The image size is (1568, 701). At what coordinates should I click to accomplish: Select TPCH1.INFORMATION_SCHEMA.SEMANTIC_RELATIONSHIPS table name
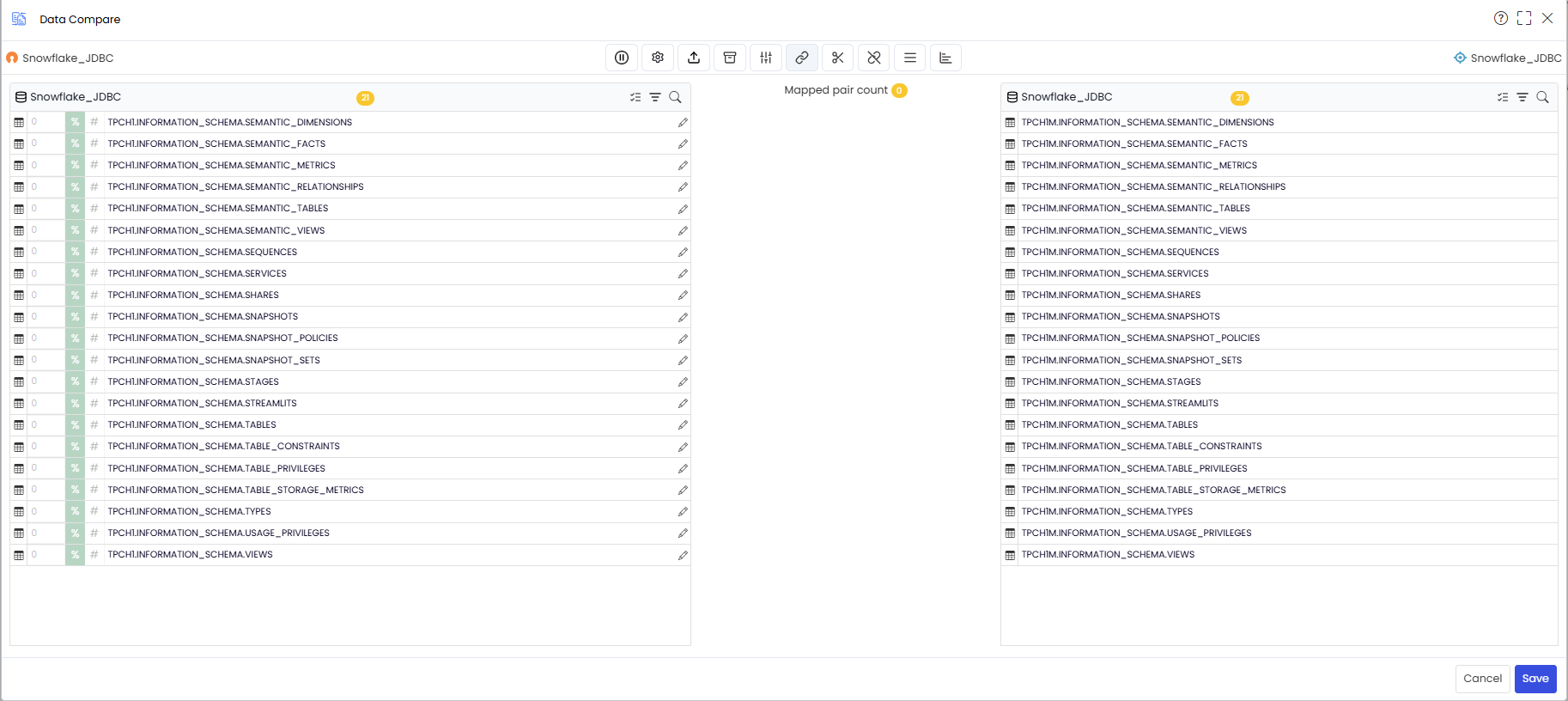tap(235, 186)
